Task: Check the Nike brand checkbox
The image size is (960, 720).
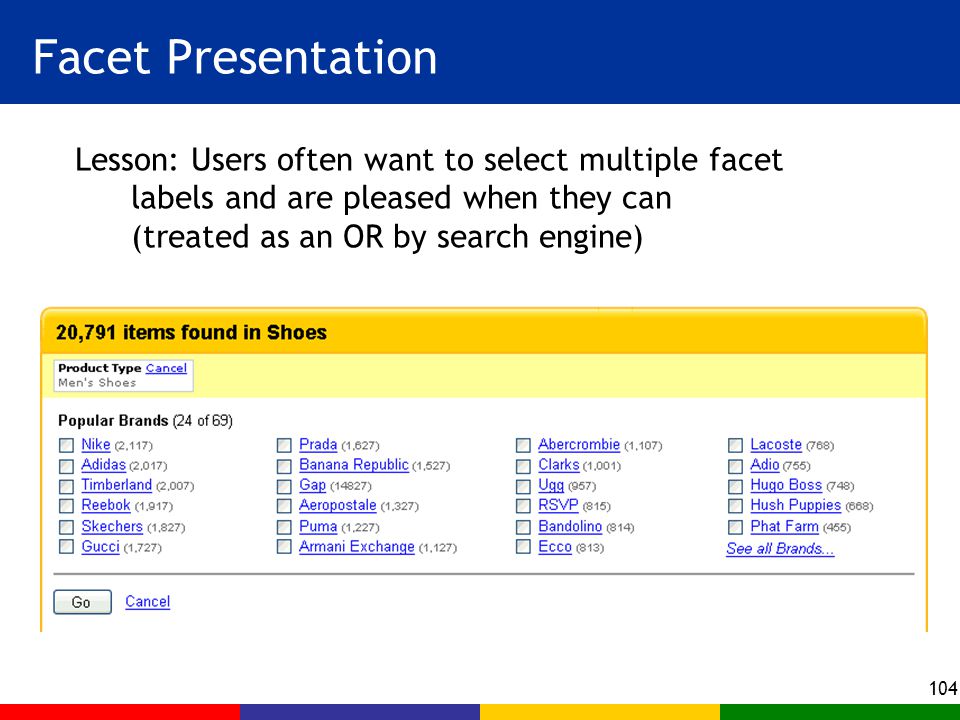Action: [x=66, y=445]
